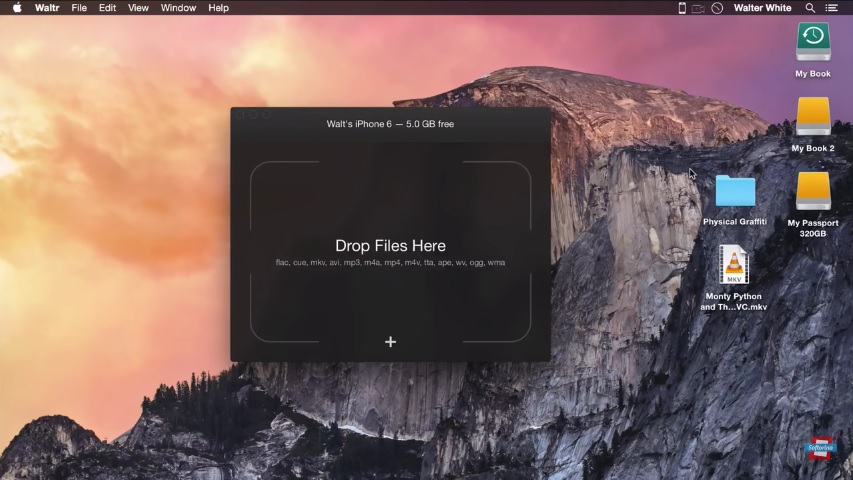Click the Monty Python file name label

[x=733, y=301]
